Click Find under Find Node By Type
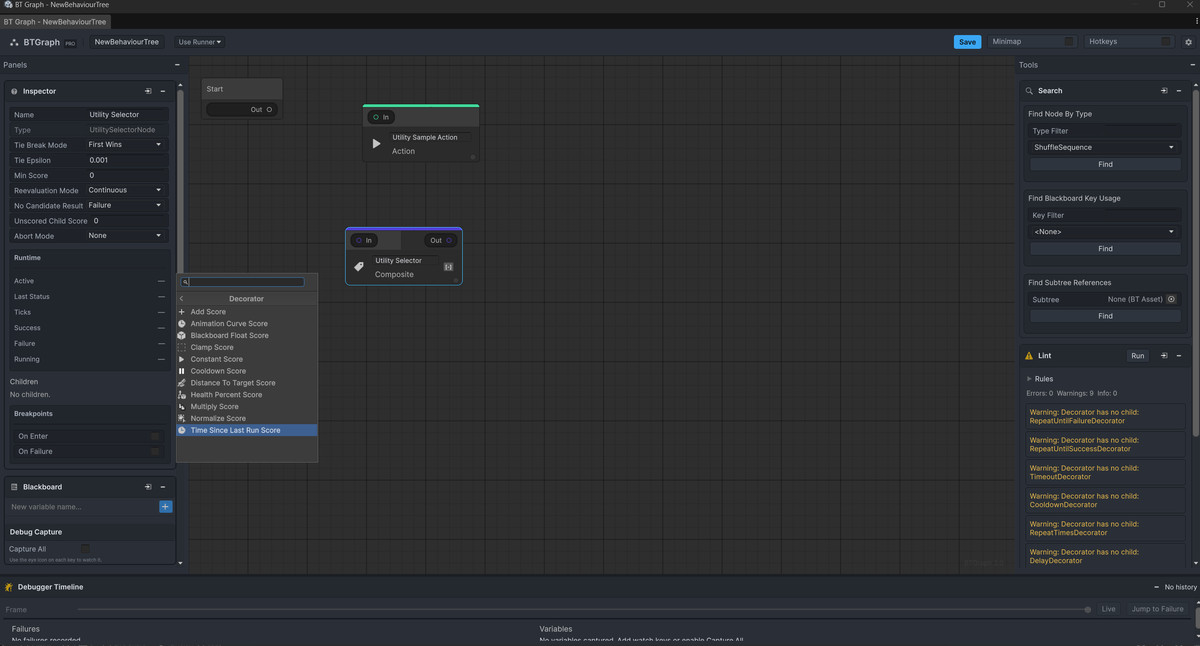This screenshot has height=646, width=1200. (x=1105, y=164)
